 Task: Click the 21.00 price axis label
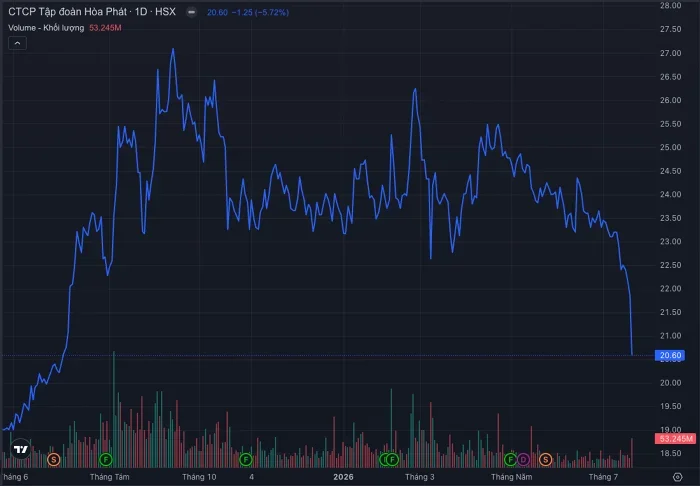point(671,336)
